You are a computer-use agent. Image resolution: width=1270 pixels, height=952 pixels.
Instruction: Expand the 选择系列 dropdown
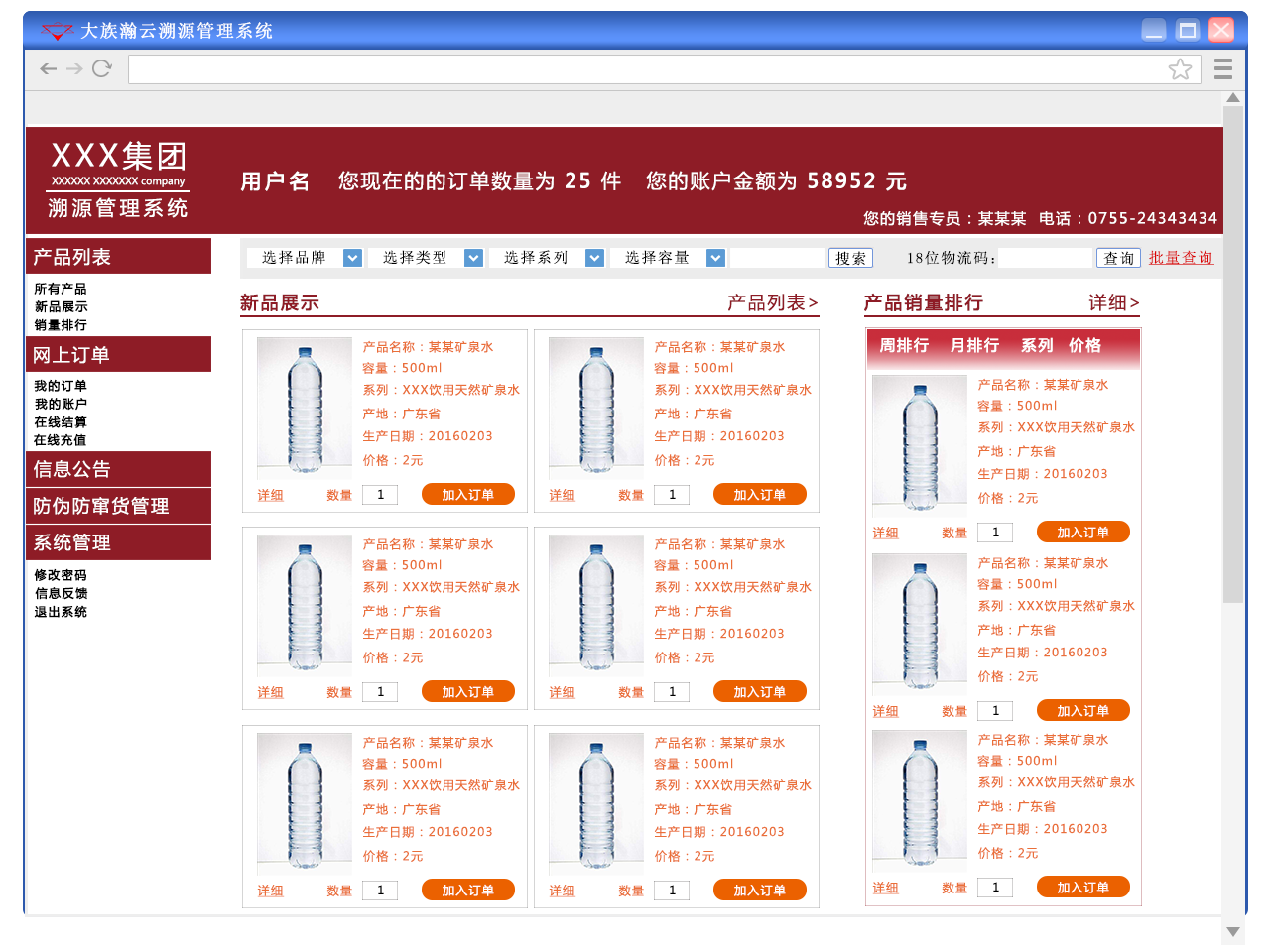tap(594, 258)
